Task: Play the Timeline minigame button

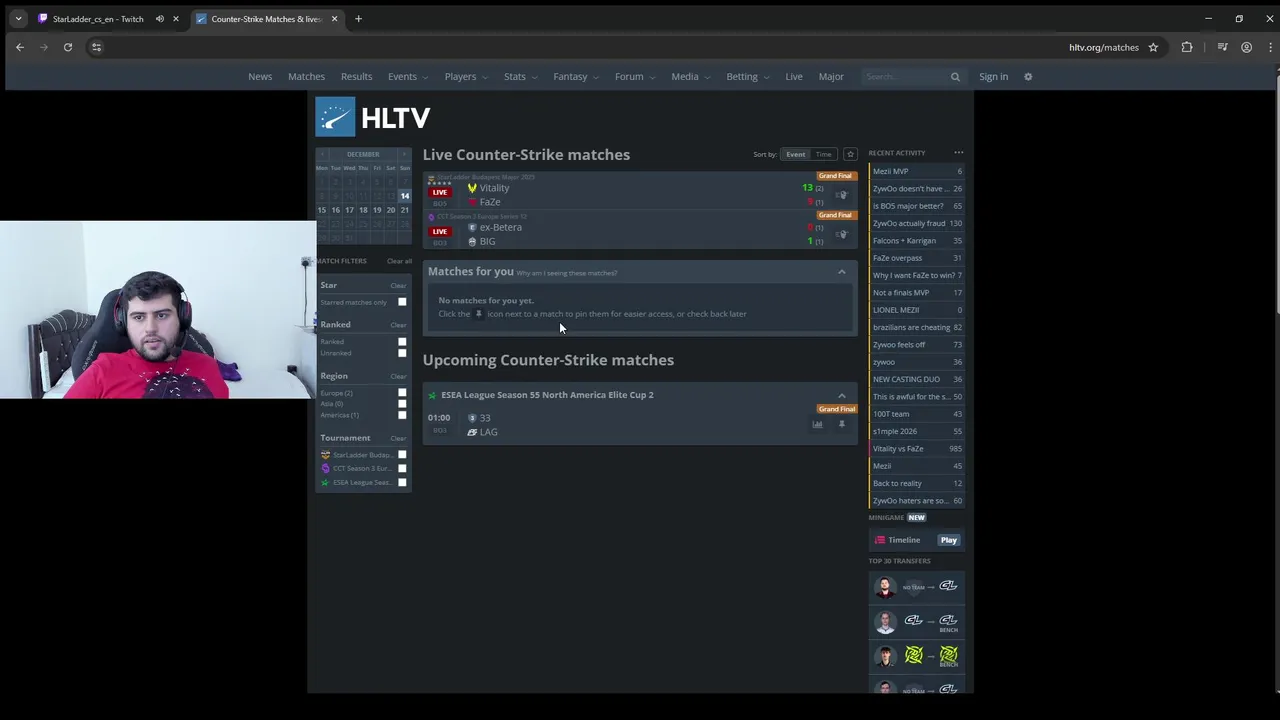Action: pos(948,540)
